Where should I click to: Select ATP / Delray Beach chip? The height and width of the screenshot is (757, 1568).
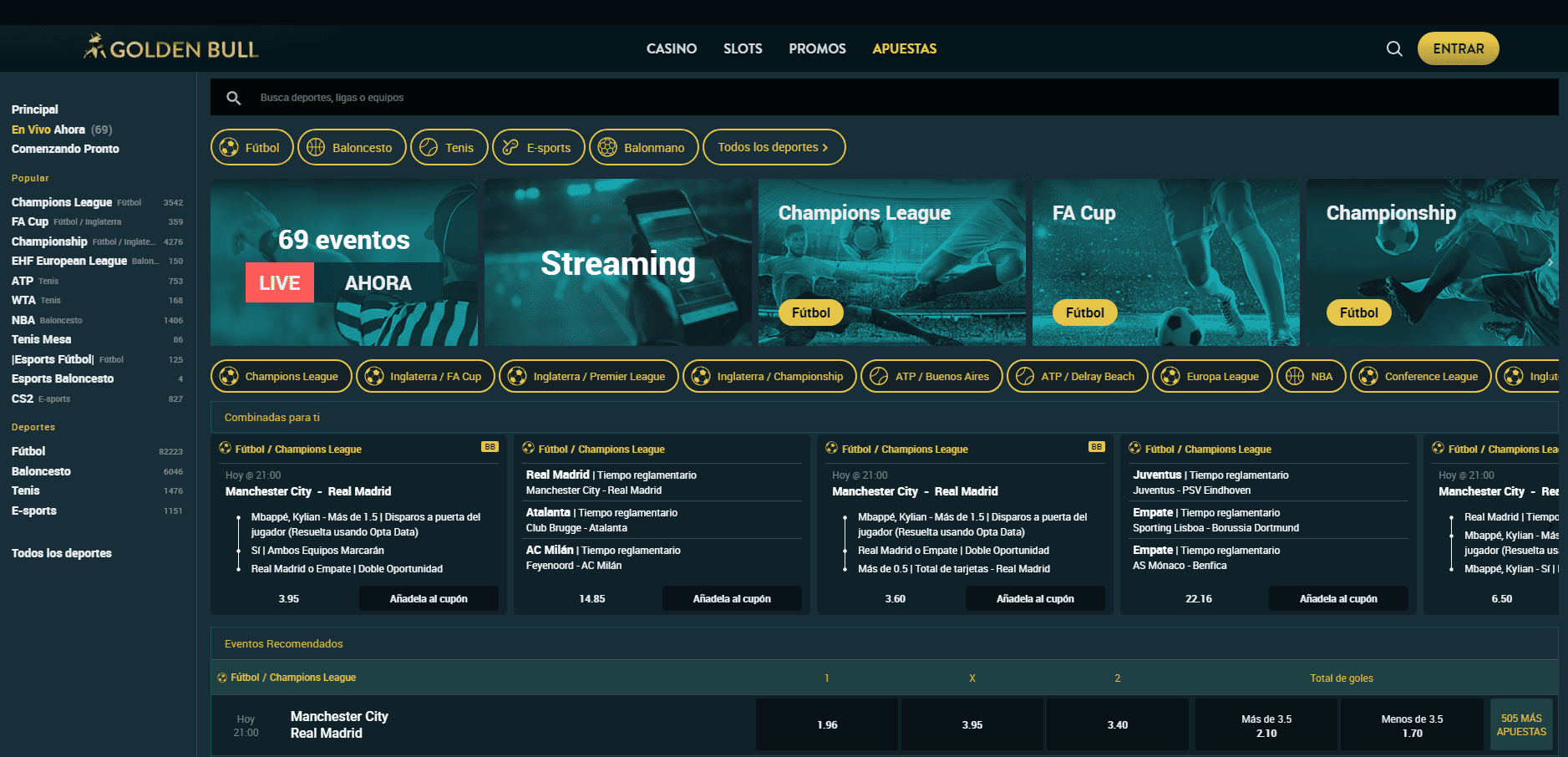click(1077, 376)
